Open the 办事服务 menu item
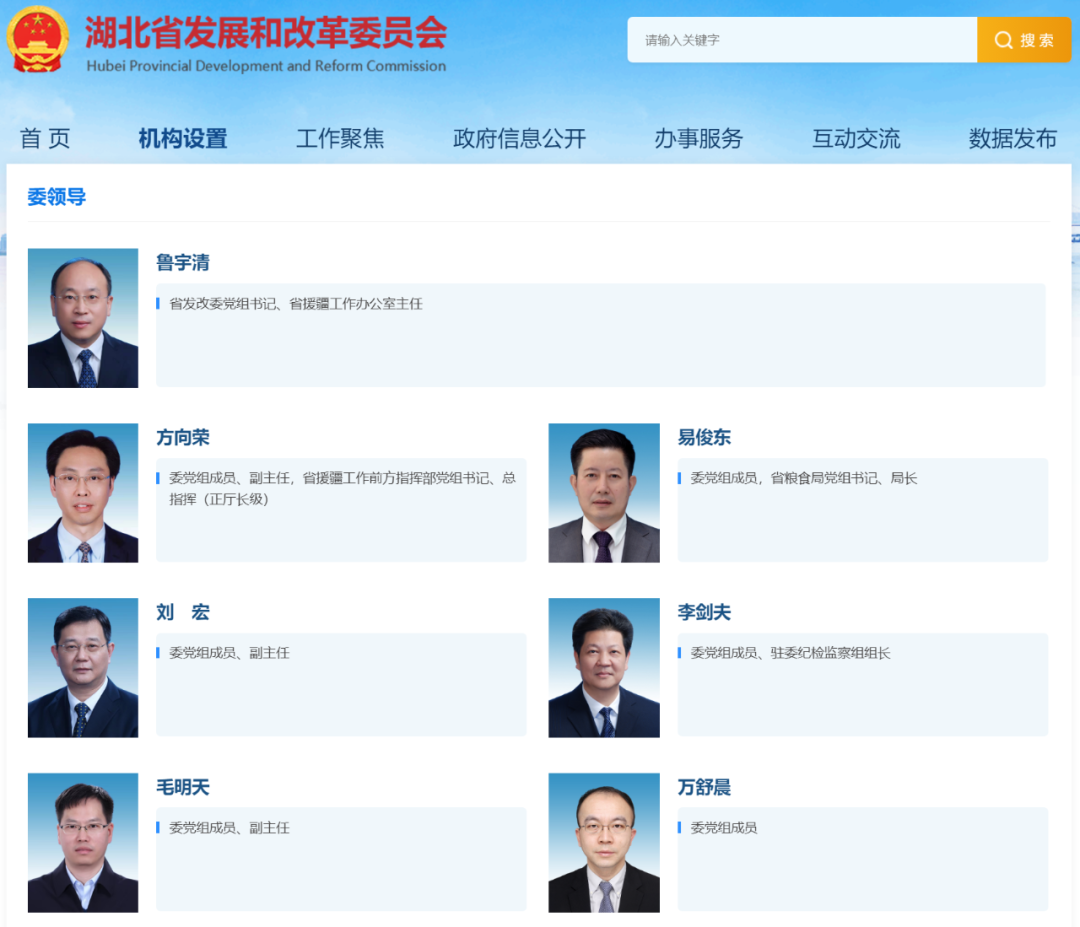1080x927 pixels. point(699,139)
